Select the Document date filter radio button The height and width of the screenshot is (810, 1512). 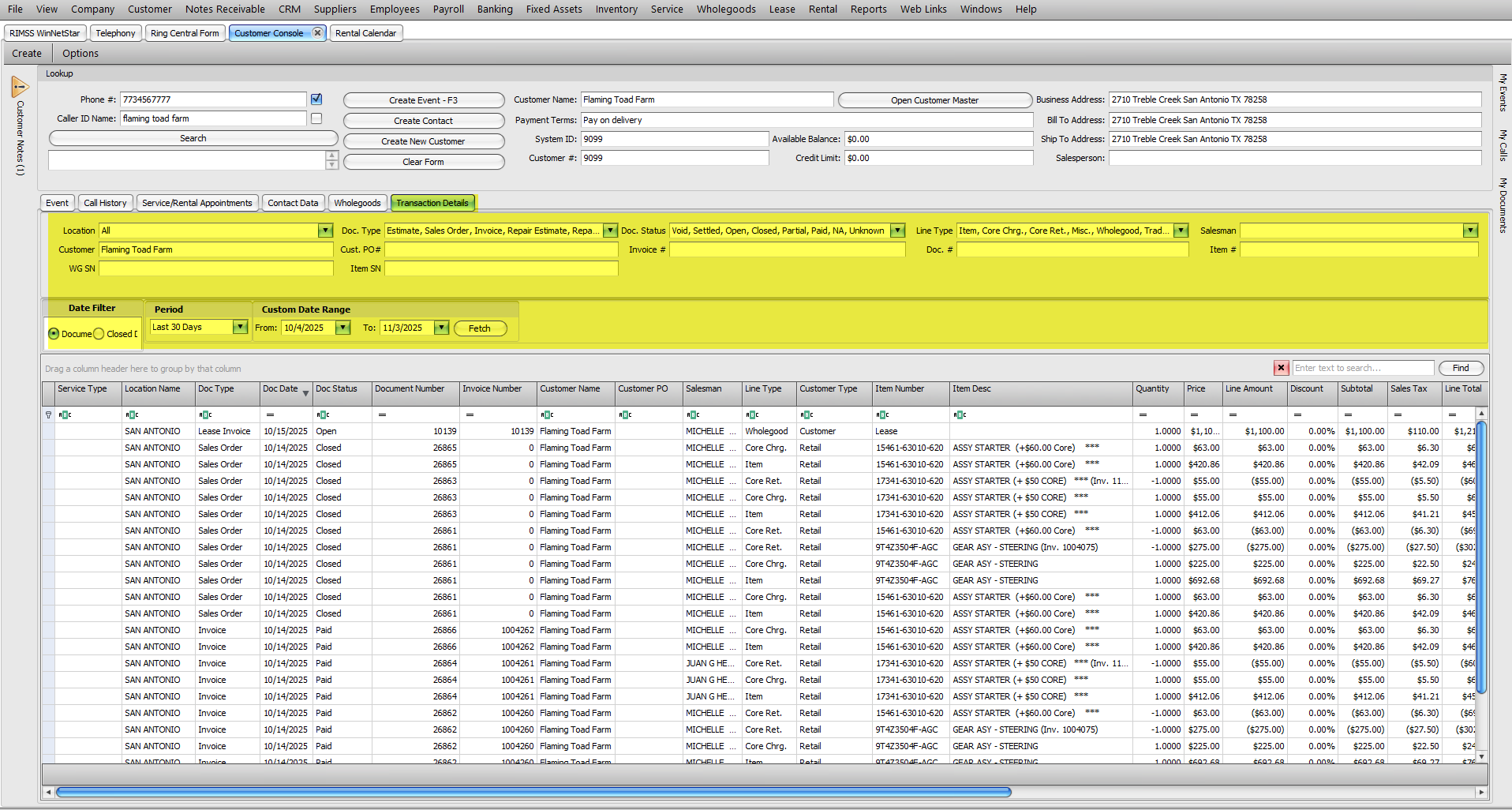(54, 334)
